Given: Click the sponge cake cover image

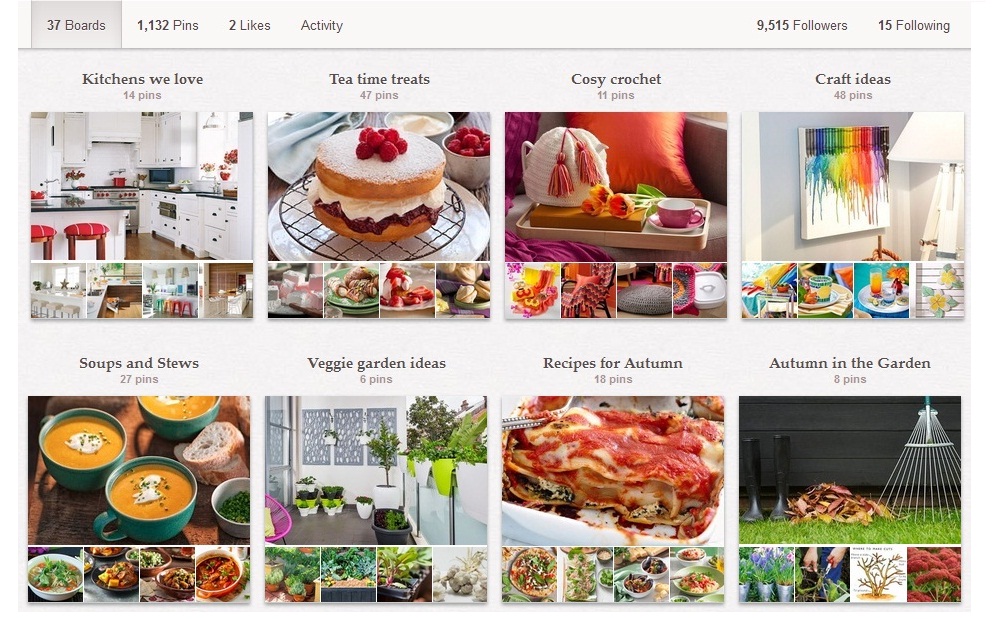Looking at the screenshot, I should click(379, 187).
